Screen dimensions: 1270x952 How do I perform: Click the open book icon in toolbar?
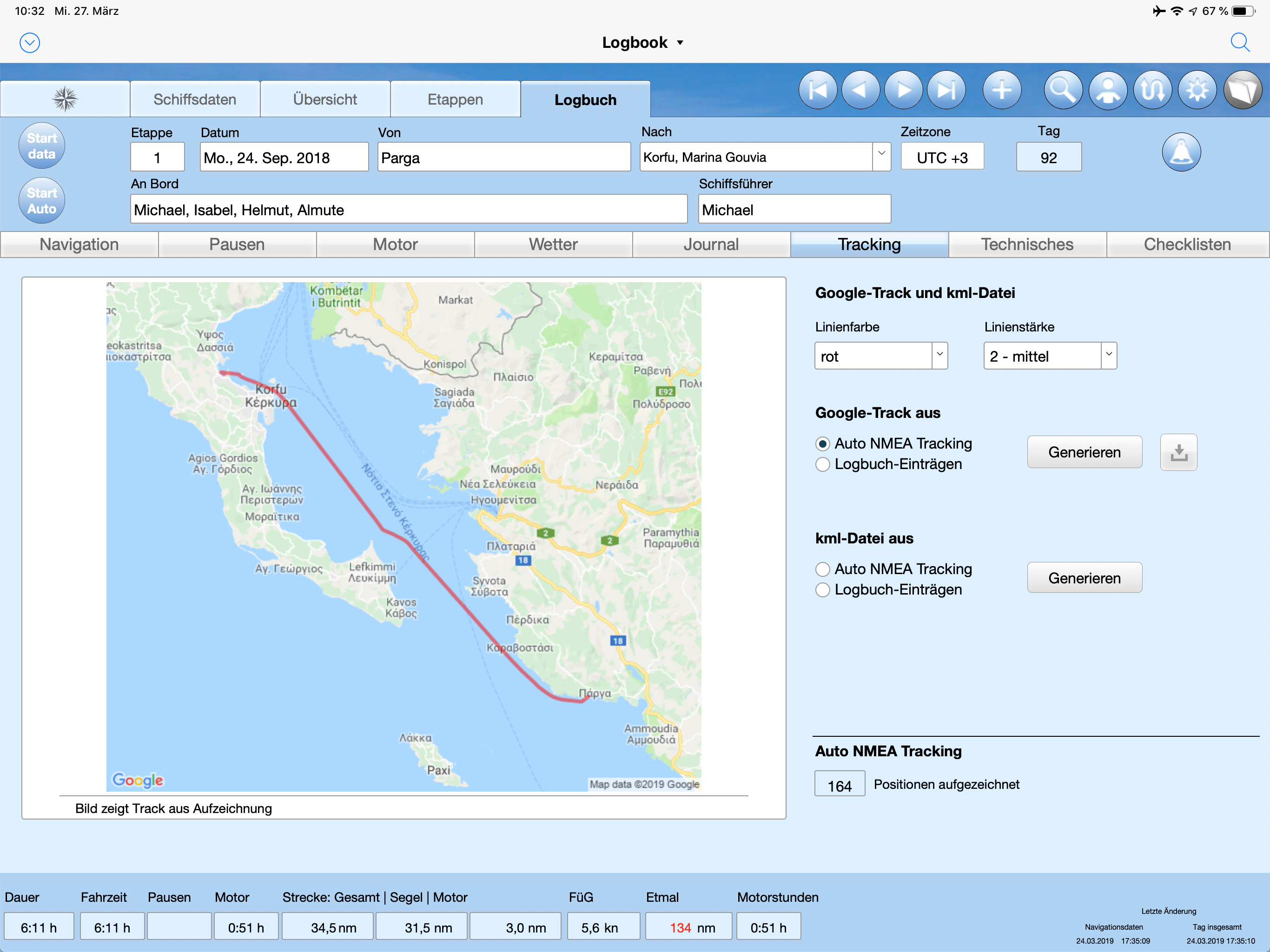tap(1243, 90)
